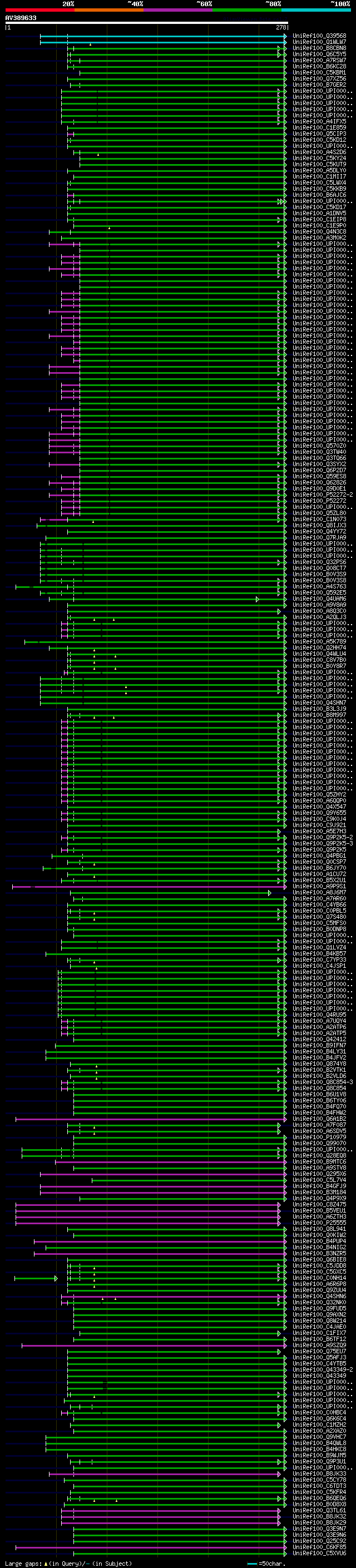Open hit UniRef100_Q6C5Y5
This screenshot has height=1568, width=356.
click(319, 54)
